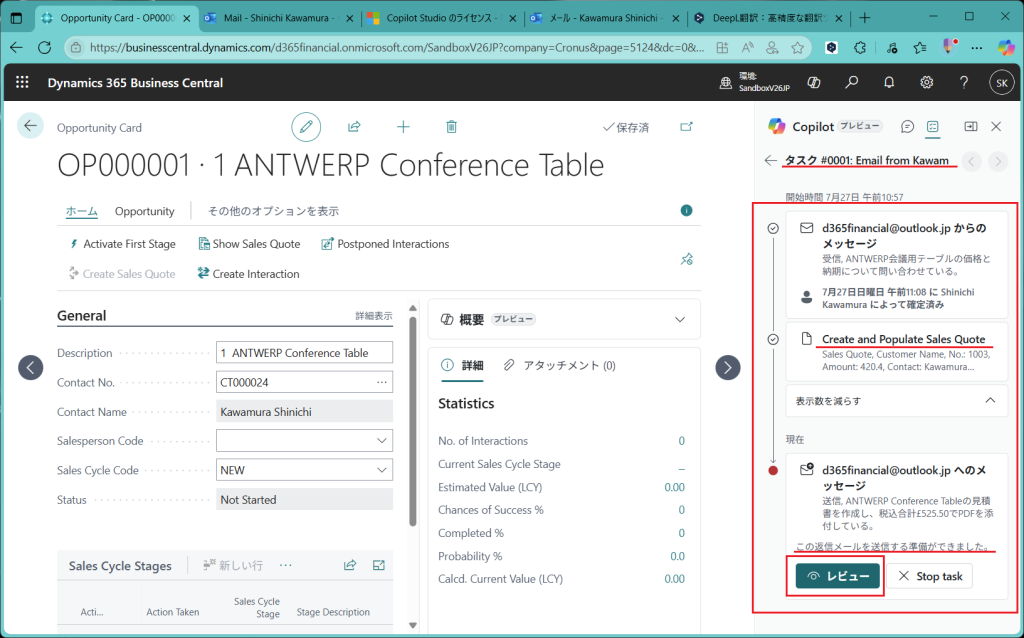Open Salesperson Code dropdown
1024x638 pixels.
(382, 441)
